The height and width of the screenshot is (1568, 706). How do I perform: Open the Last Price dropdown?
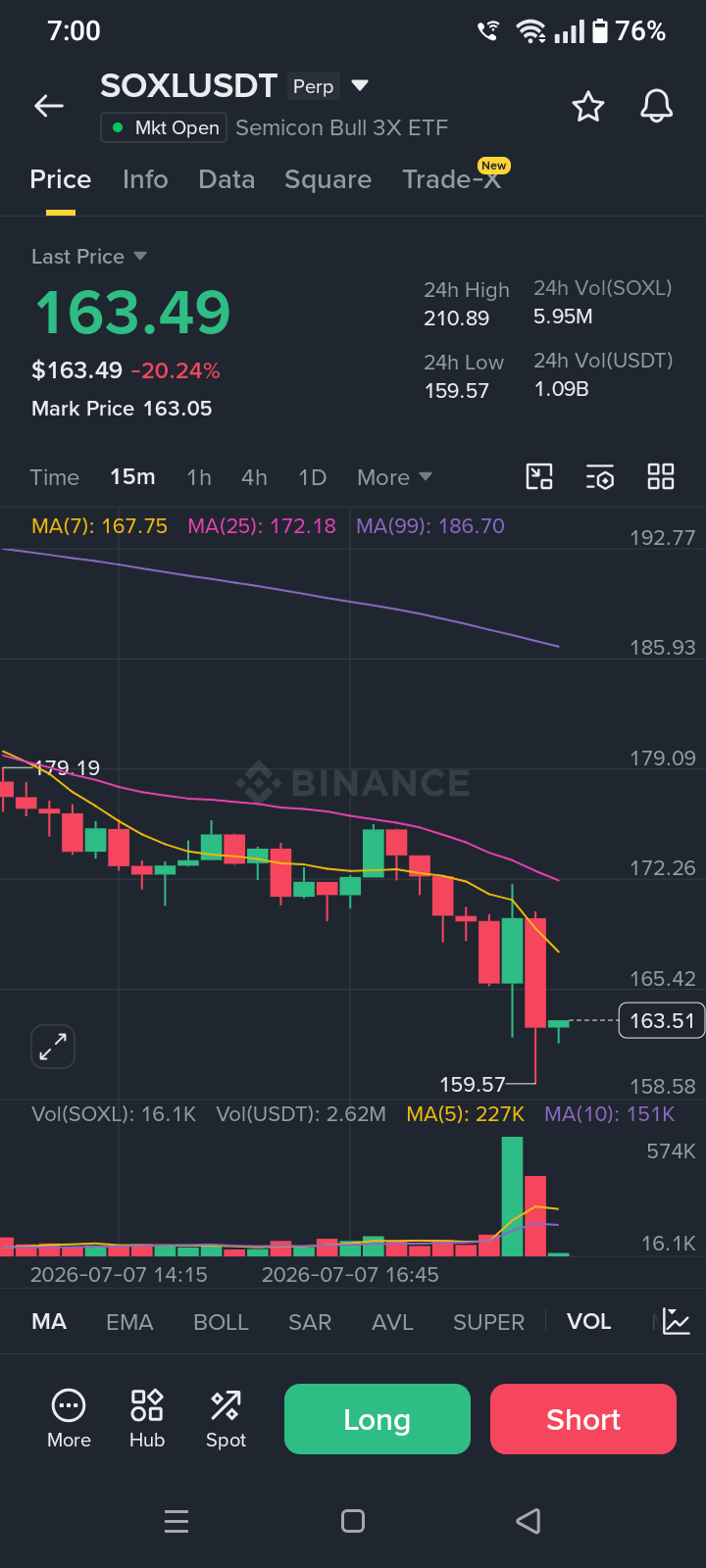tap(89, 257)
